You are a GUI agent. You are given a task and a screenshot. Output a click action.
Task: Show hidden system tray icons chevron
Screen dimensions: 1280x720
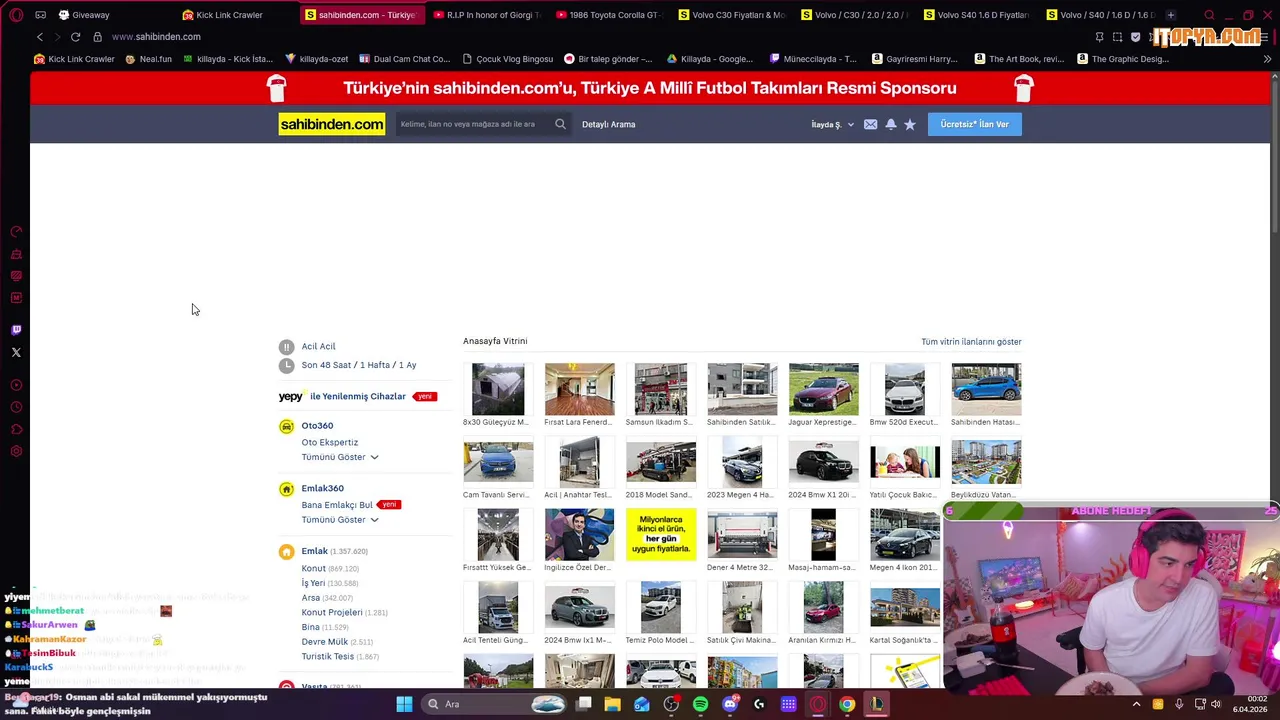[1136, 704]
